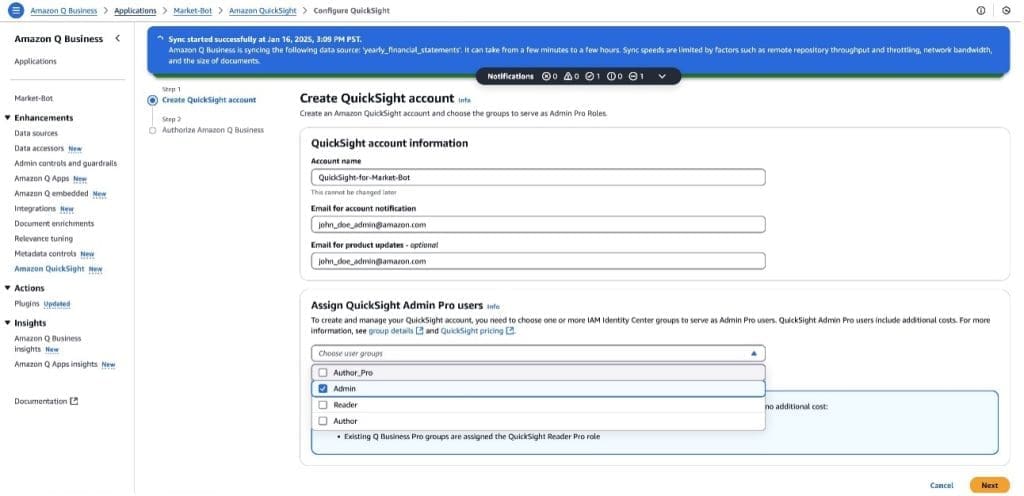Click the clock icon in top-right corner

1006,10
